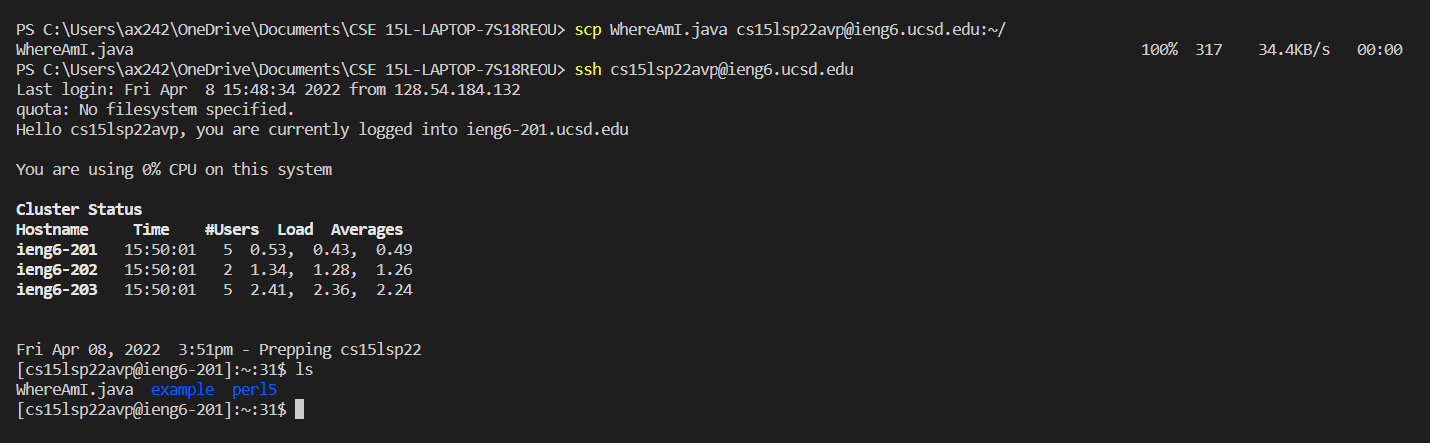
Task: Click the ieng6-201 hostname in the cluster table
Action: click(x=57, y=250)
